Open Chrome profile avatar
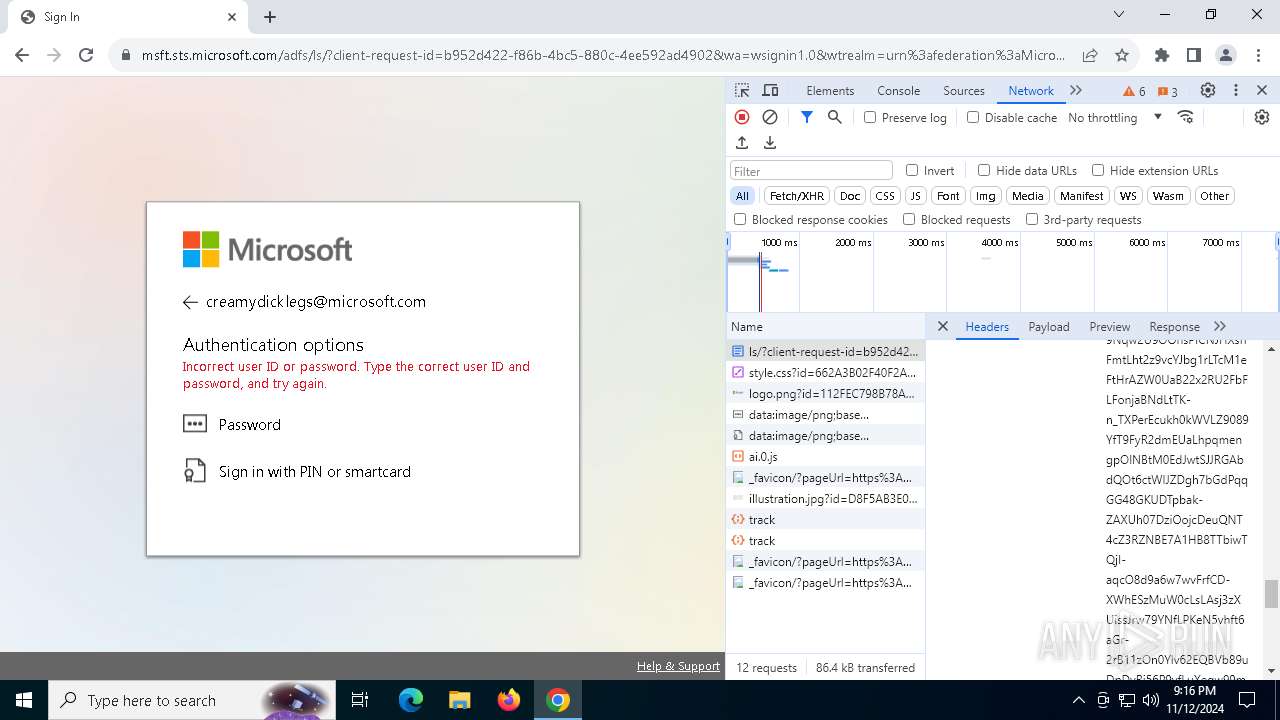Viewport: 1280px width, 720px height. point(1226,55)
